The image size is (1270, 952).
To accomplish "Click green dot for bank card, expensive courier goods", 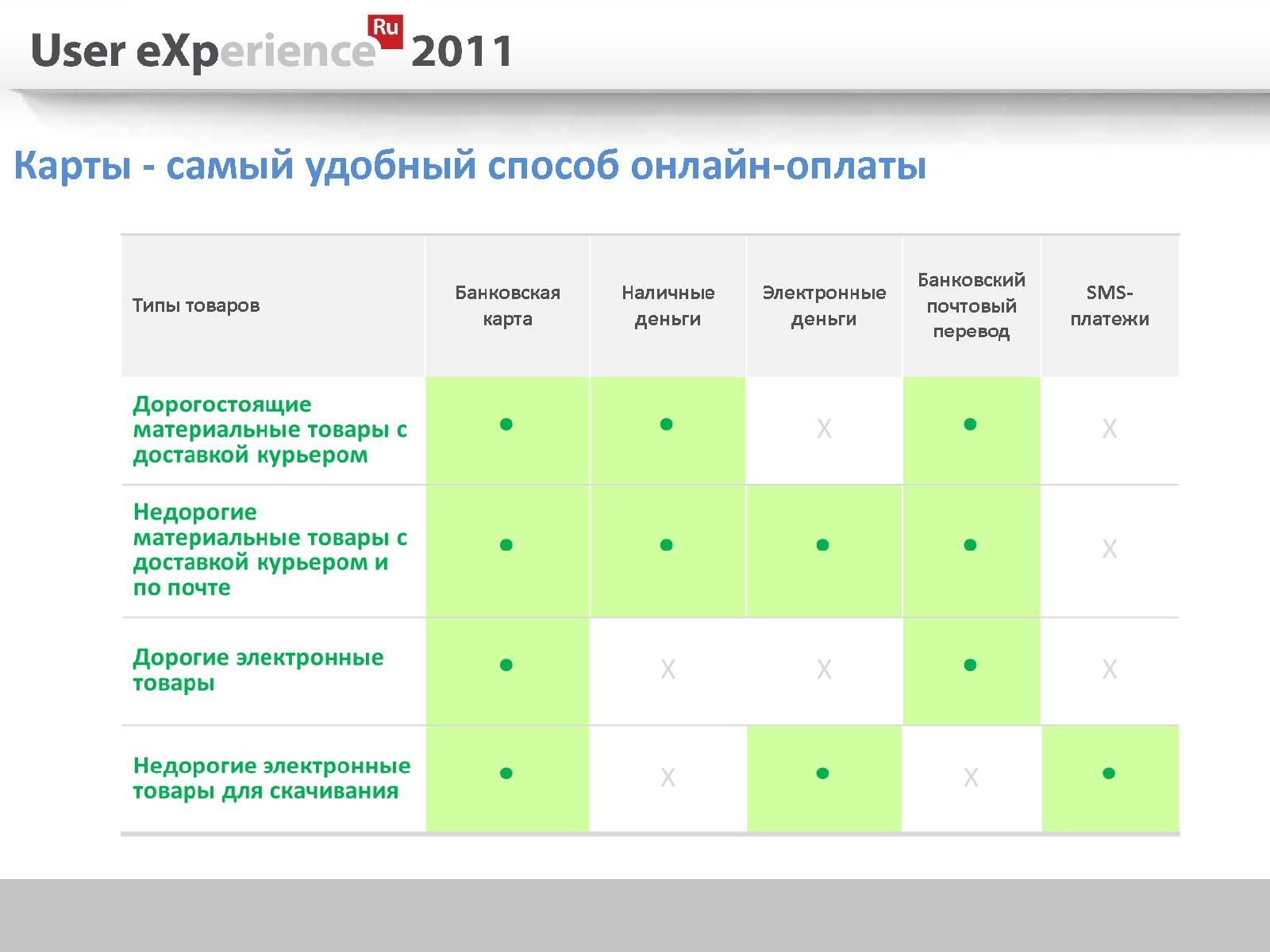I will click(506, 424).
